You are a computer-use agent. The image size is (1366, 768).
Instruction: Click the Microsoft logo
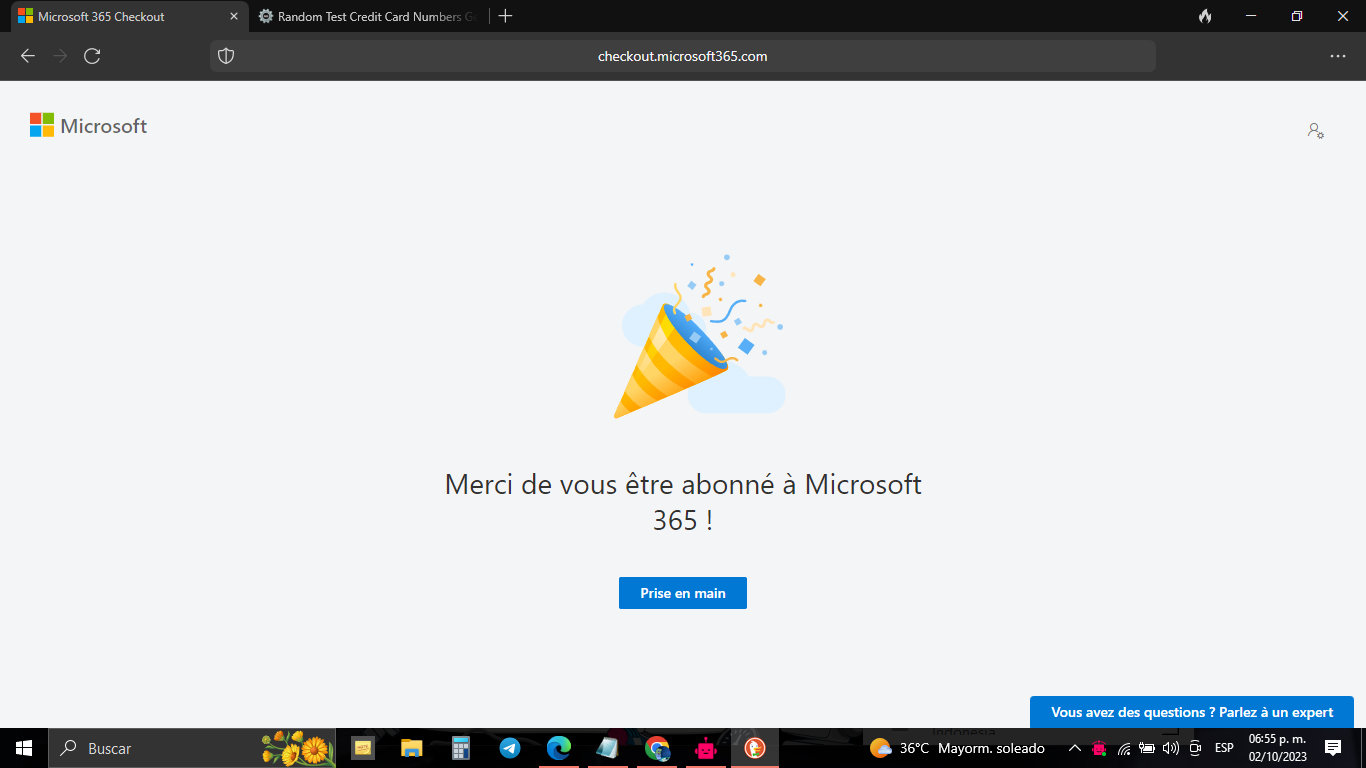(x=88, y=126)
